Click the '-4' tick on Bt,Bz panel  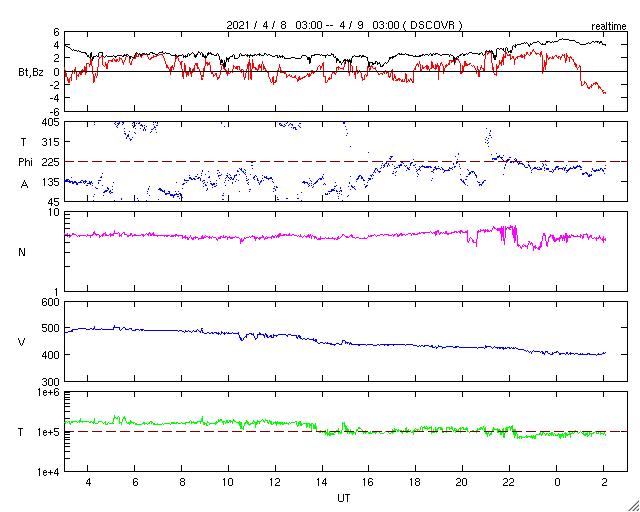(x=55, y=98)
